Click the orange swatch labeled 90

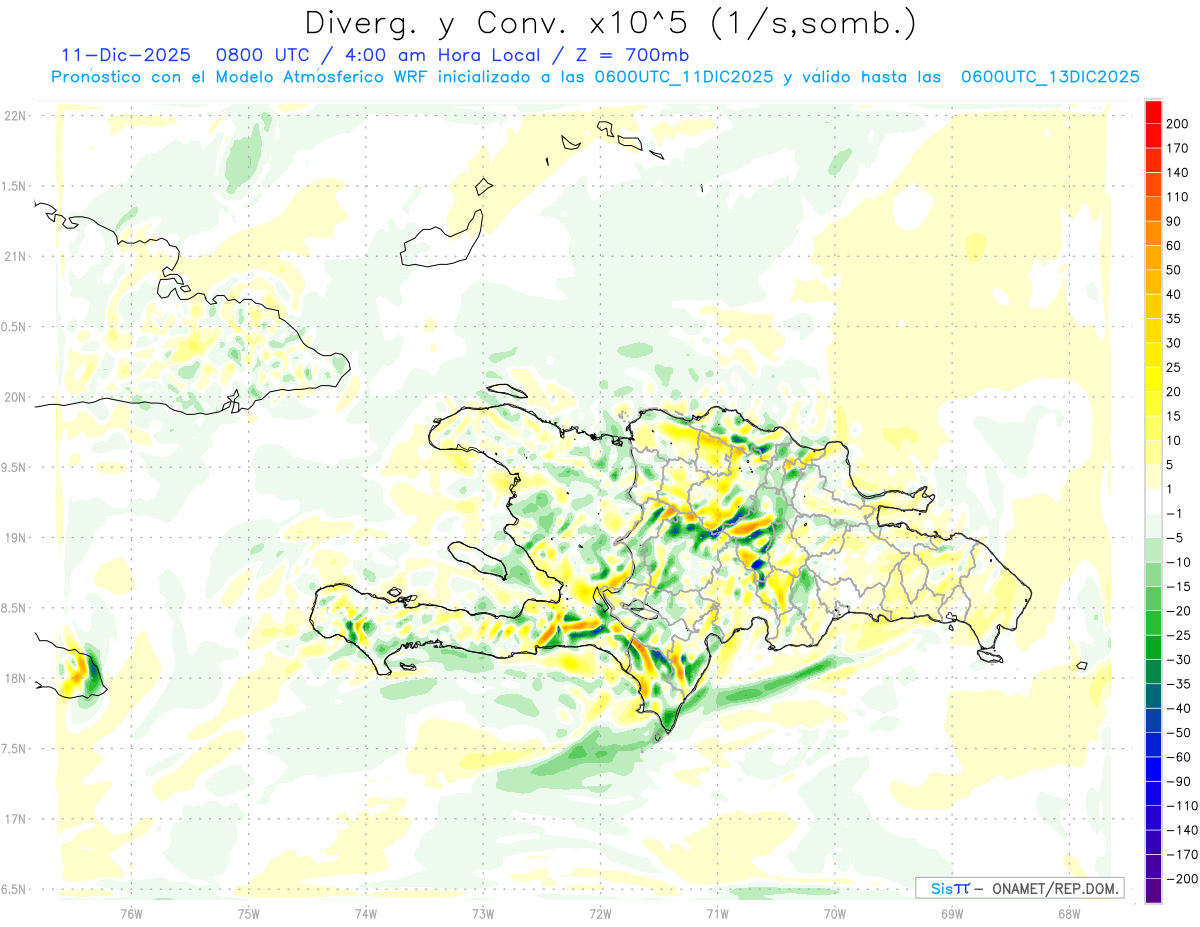(1153, 209)
